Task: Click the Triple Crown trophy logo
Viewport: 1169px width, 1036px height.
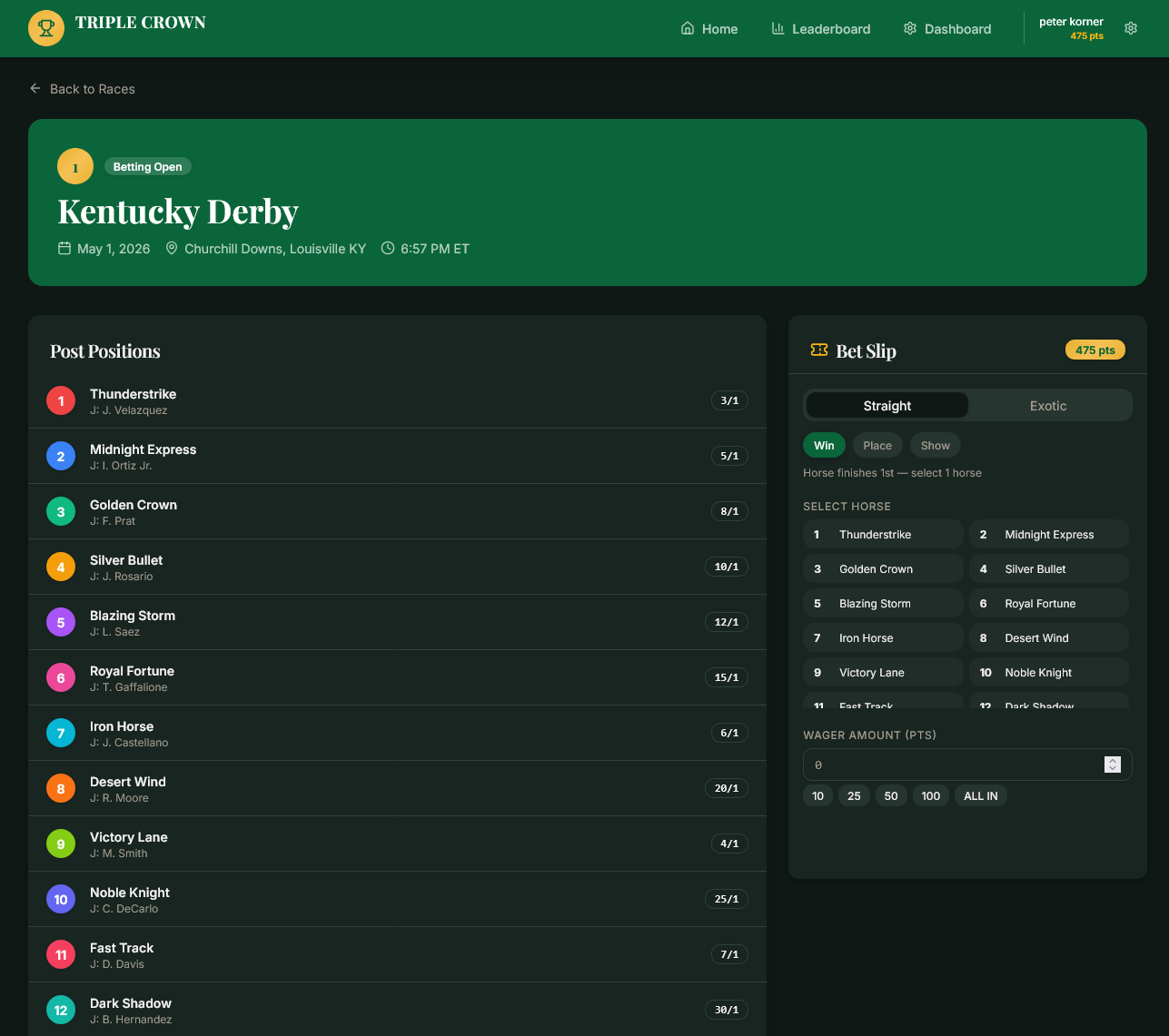Action: (46, 28)
